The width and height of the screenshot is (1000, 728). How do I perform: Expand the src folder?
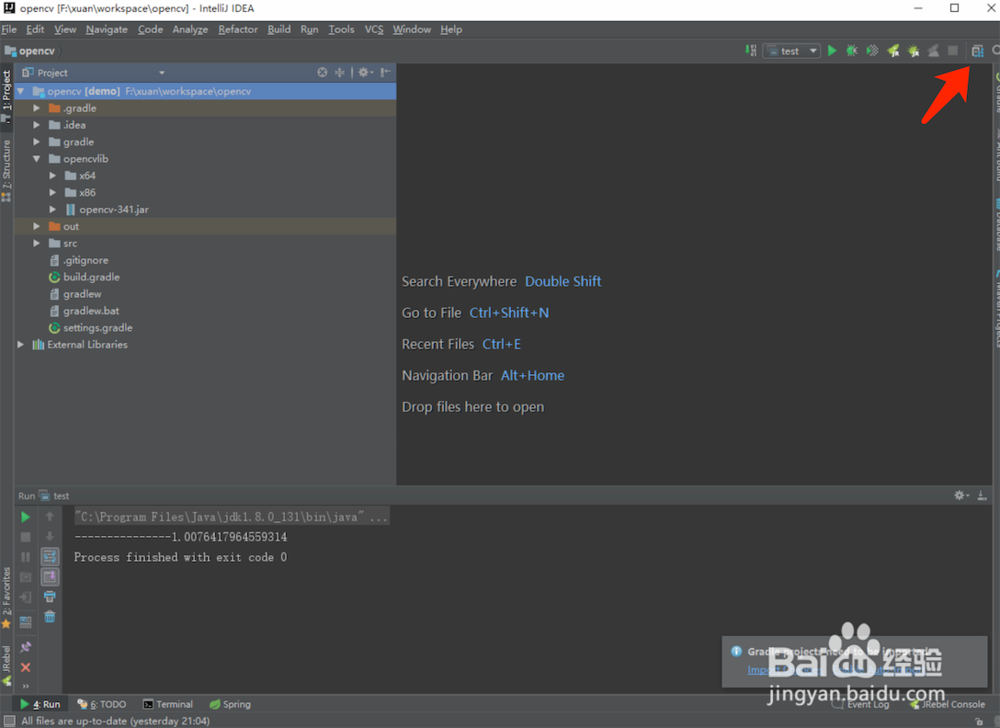(36, 244)
